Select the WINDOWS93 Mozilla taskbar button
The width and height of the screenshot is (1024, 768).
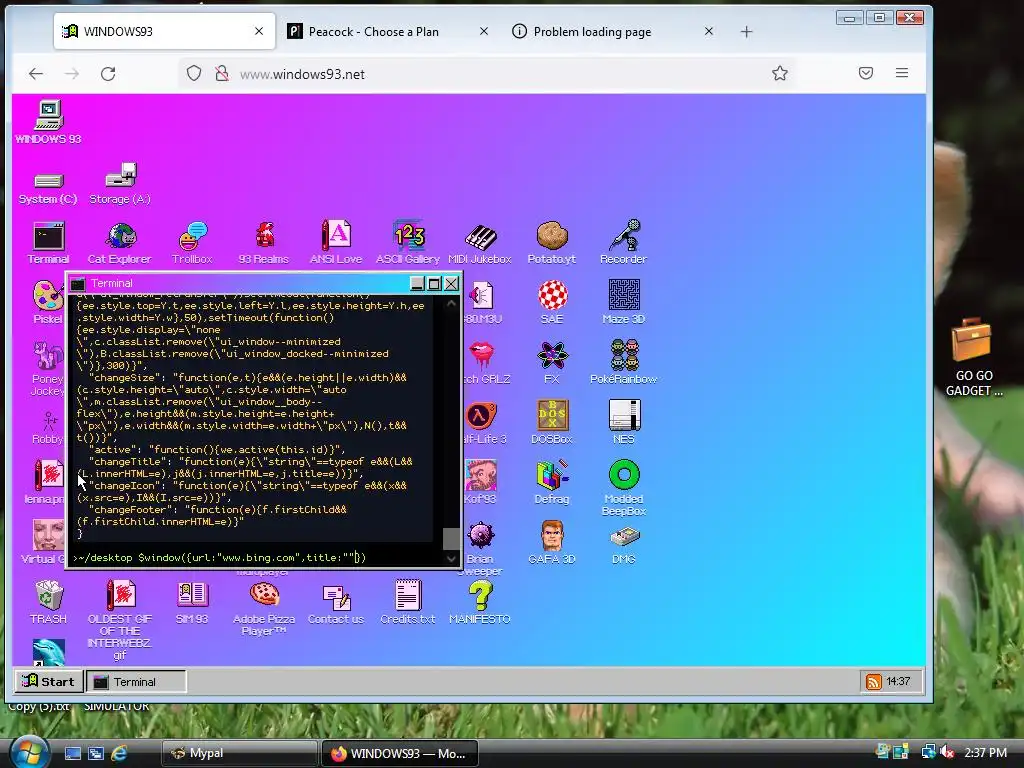[x=400, y=753]
